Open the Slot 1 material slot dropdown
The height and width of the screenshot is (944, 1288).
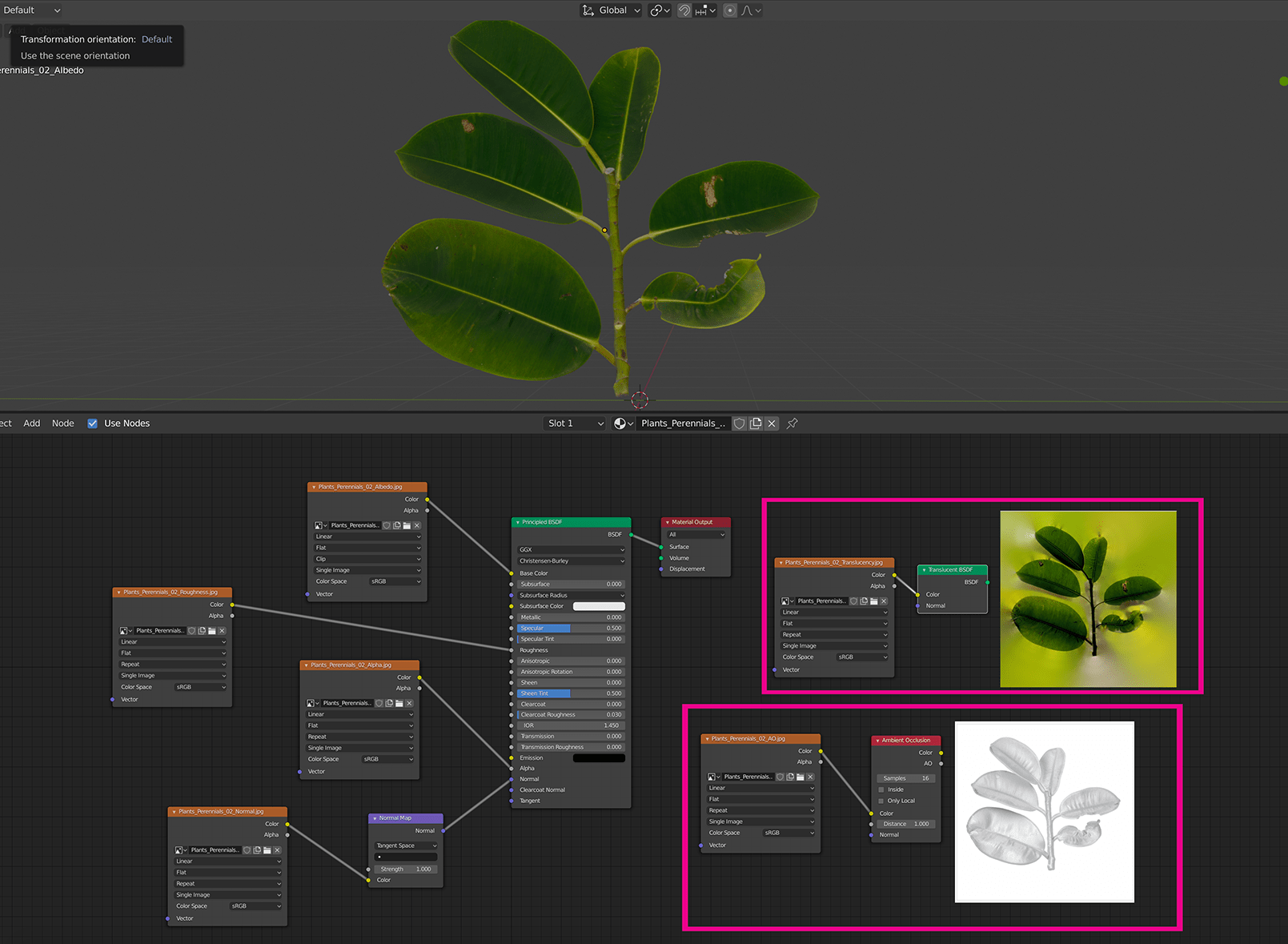[575, 424]
